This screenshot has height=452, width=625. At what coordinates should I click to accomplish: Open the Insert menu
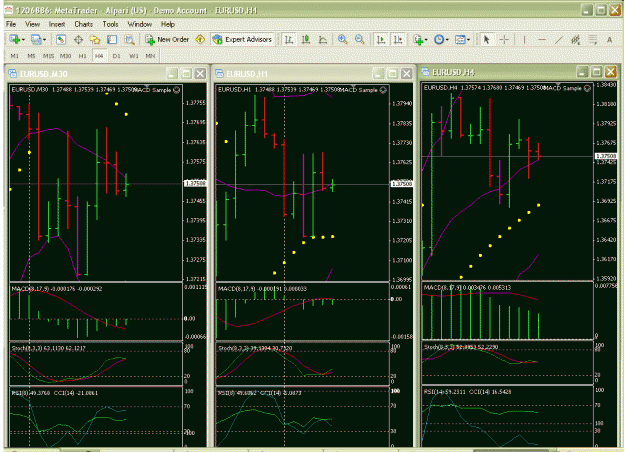(57, 24)
